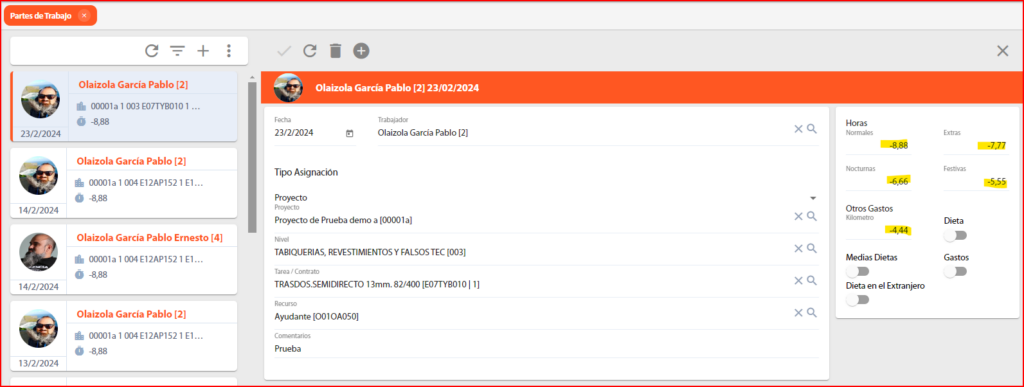Confirm changes with the checkmark icon
This screenshot has width=1024, height=387.
coord(283,51)
